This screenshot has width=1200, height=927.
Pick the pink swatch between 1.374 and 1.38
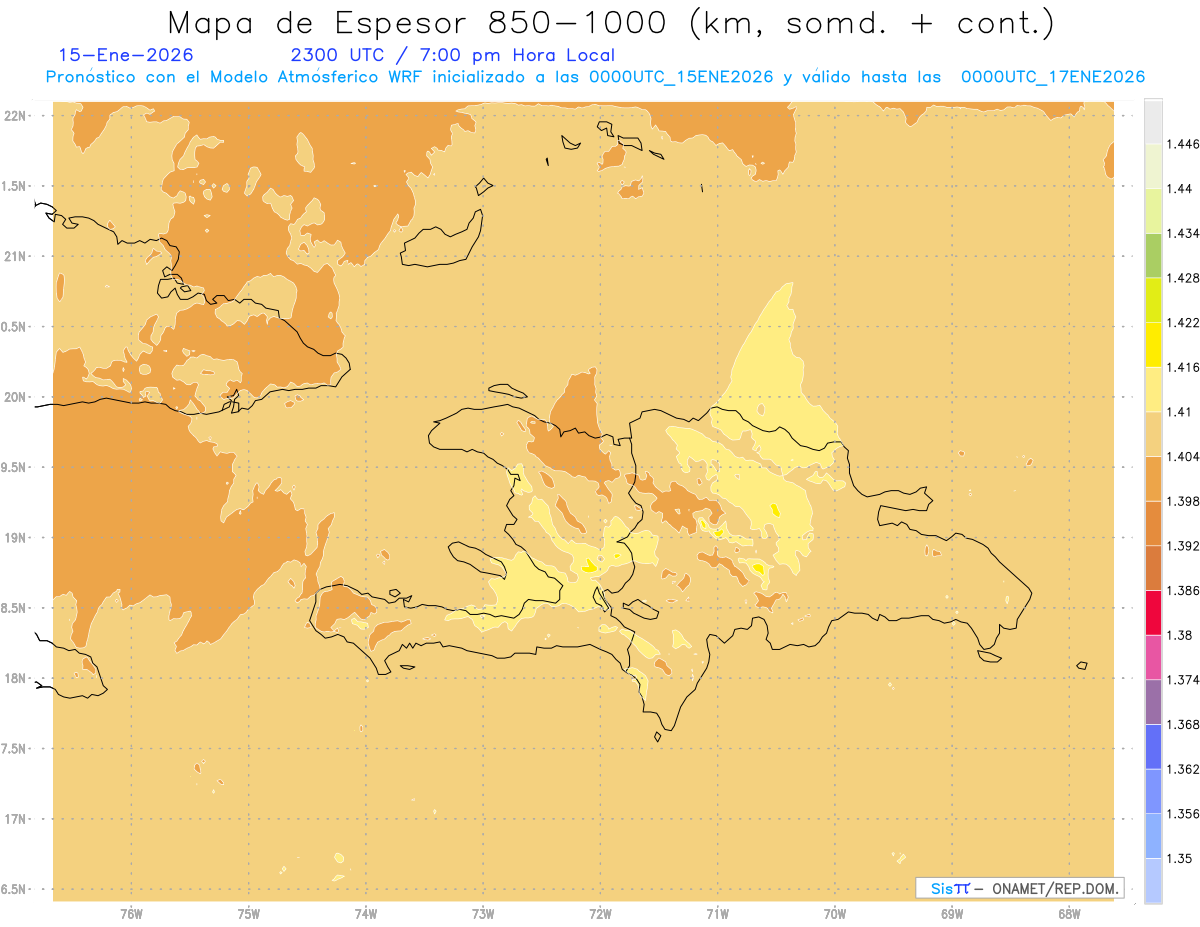point(1153,657)
